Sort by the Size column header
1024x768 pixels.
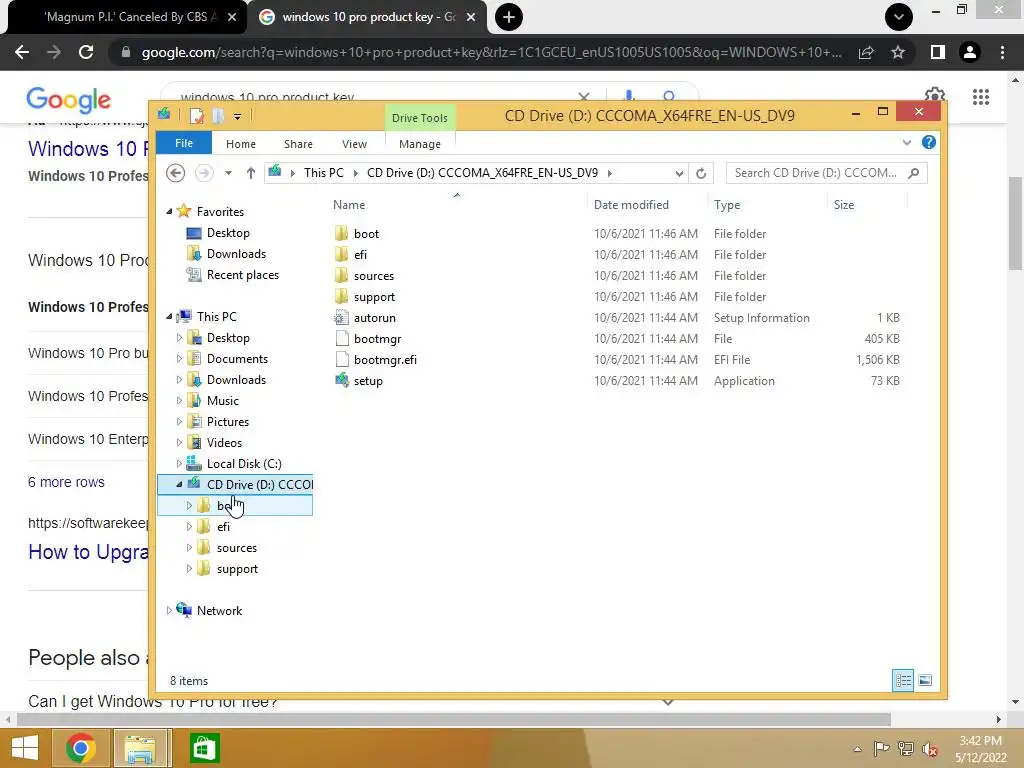(x=844, y=205)
